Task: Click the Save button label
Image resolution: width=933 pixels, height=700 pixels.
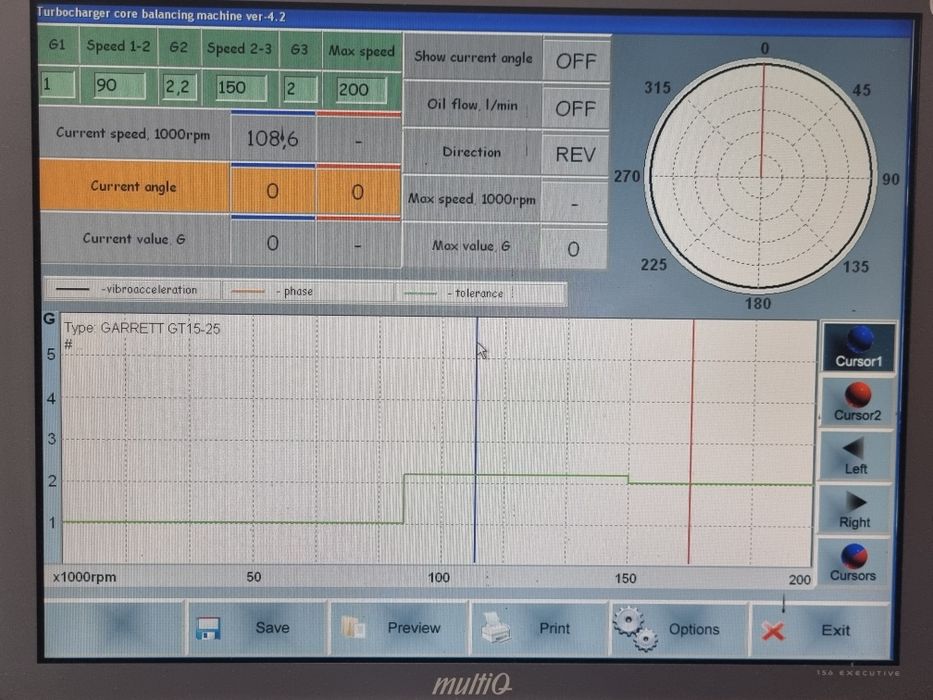Action: (x=273, y=628)
